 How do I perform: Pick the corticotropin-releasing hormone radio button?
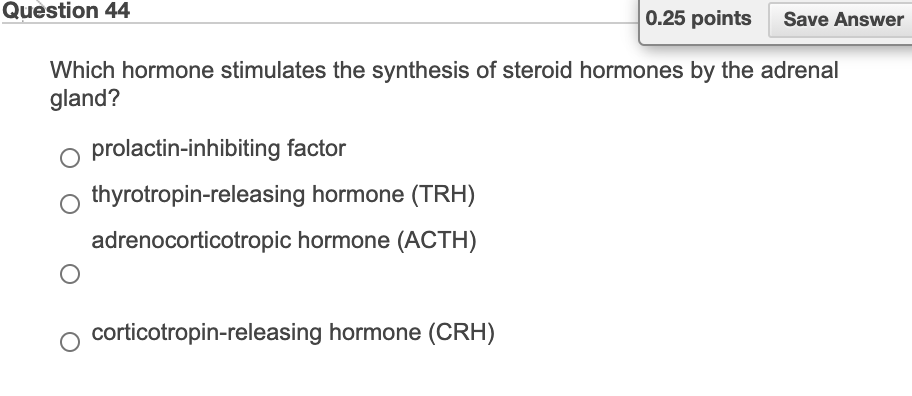coord(70,341)
